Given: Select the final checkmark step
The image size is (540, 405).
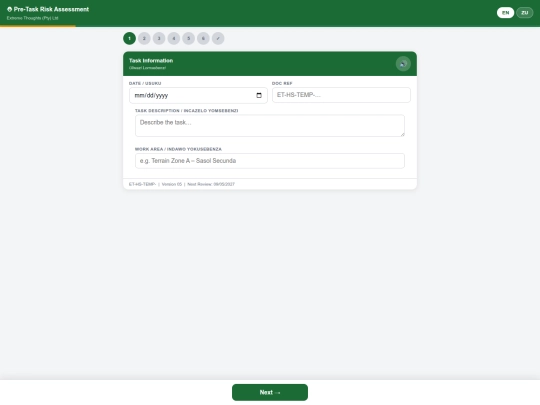Looking at the screenshot, I should click(x=218, y=38).
